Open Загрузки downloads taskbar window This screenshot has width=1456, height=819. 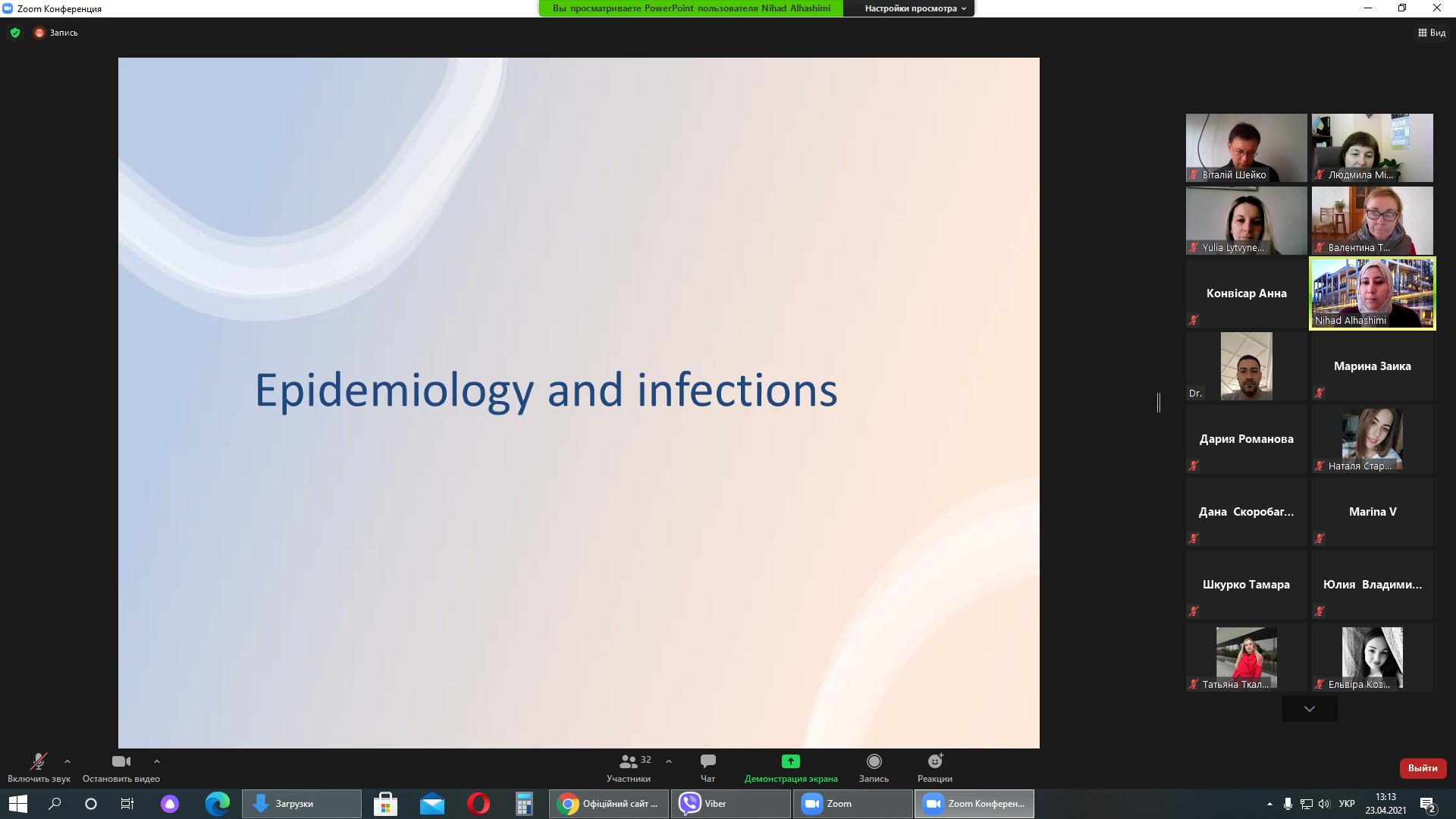coord(302,804)
